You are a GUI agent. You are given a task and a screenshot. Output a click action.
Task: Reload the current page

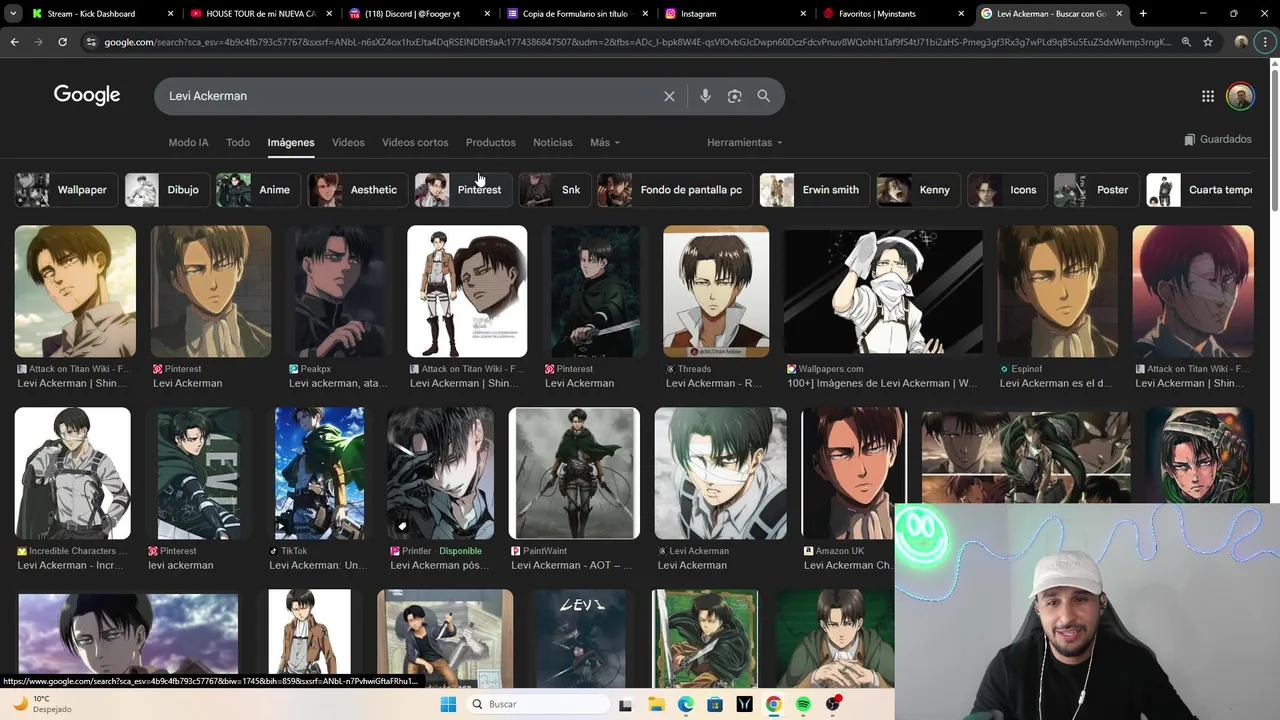(x=62, y=42)
